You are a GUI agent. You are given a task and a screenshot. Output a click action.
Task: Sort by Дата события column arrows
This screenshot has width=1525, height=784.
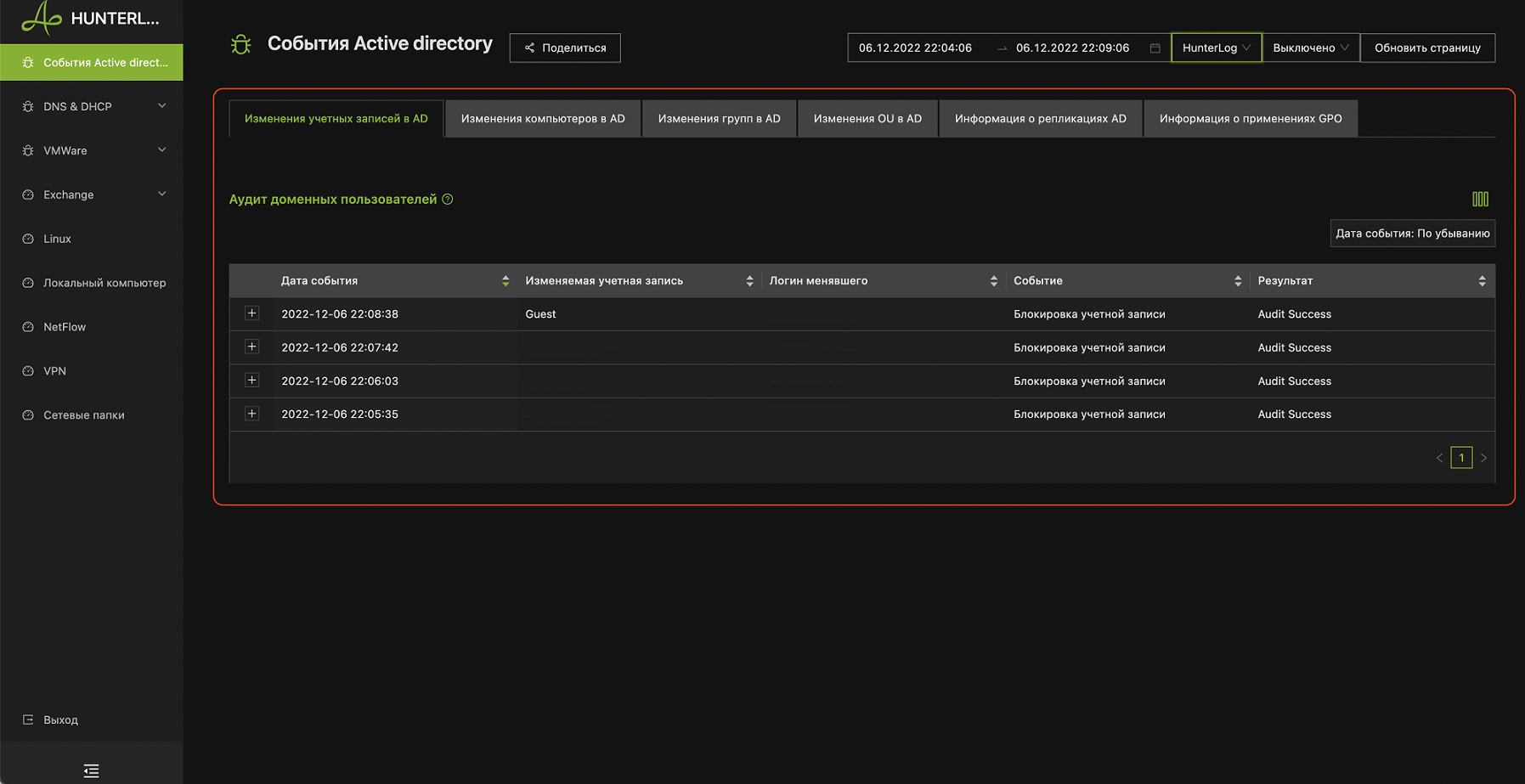506,281
